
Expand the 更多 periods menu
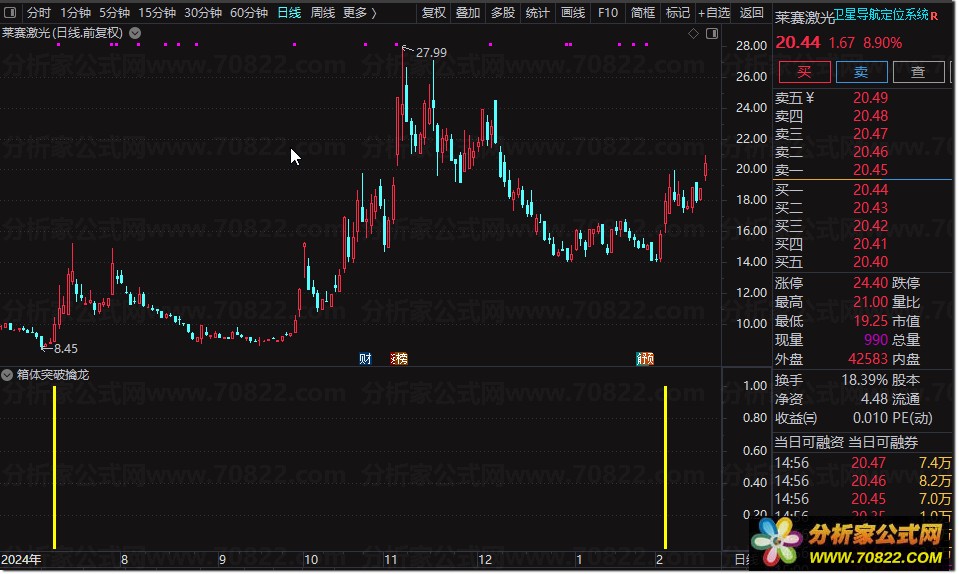(x=360, y=12)
